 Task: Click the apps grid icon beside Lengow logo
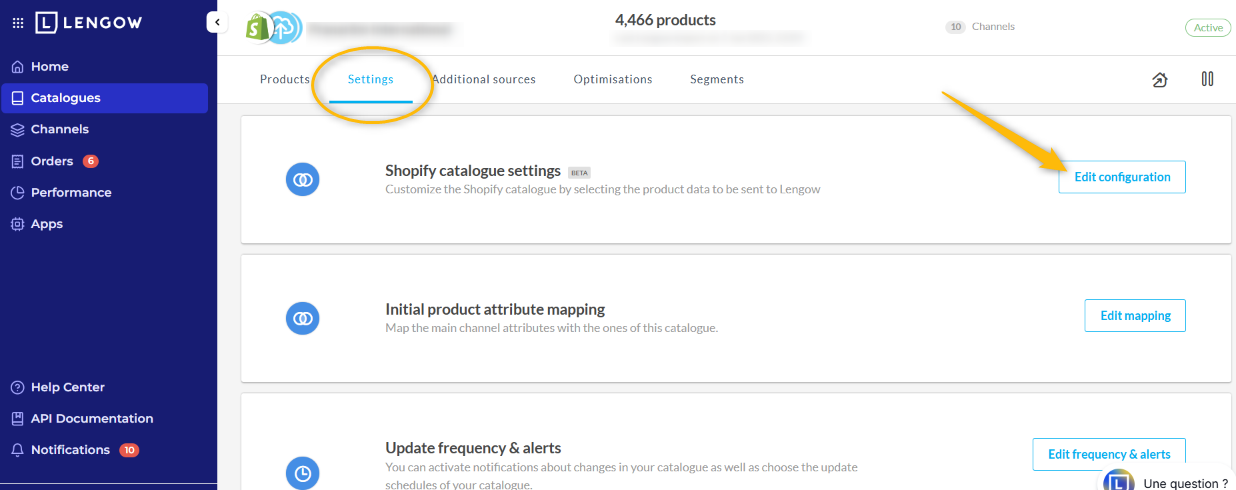pos(17,22)
